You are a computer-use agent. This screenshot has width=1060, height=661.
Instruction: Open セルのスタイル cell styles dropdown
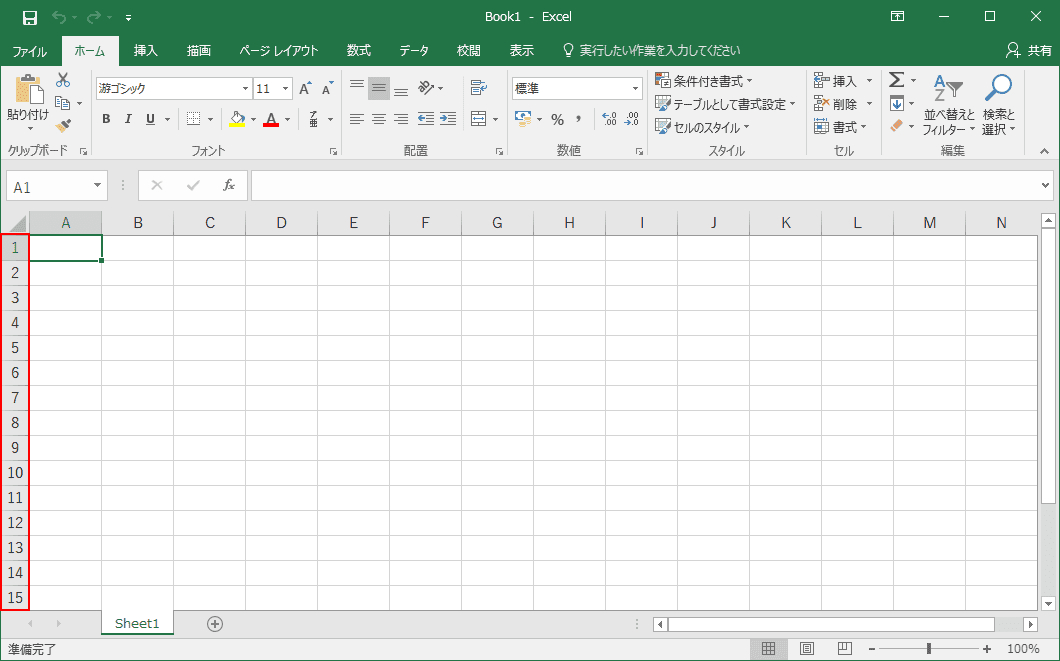[x=702, y=127]
